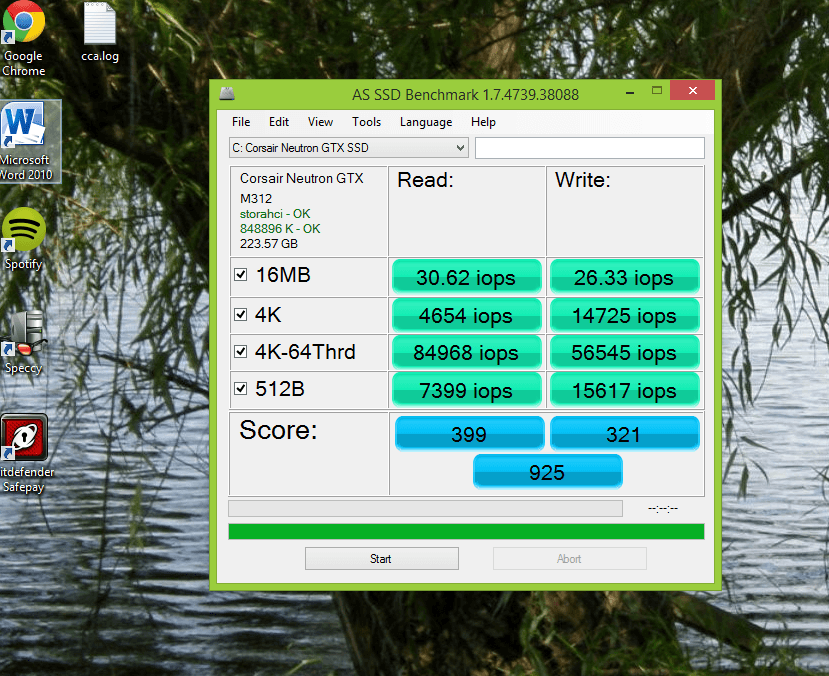Toggle the 16MB test checkbox
This screenshot has height=676, width=829.
coord(241,275)
